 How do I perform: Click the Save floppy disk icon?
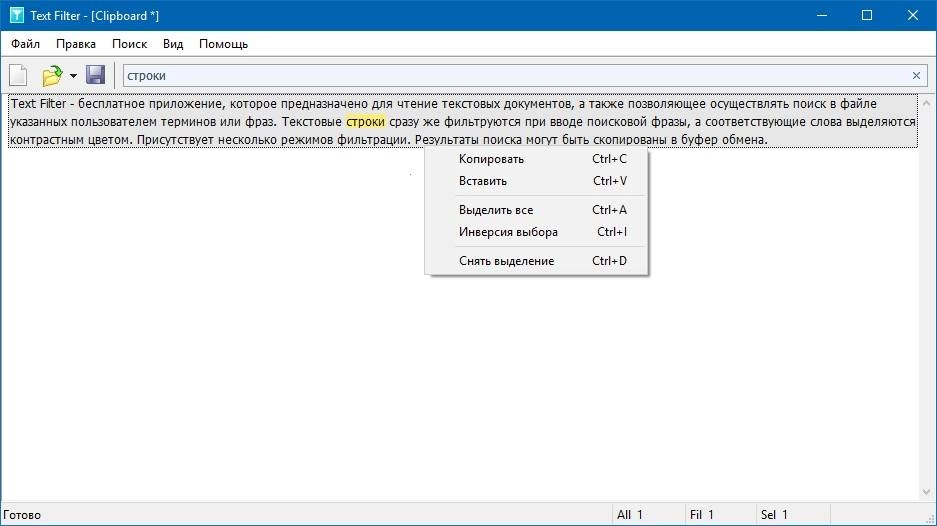coord(96,75)
